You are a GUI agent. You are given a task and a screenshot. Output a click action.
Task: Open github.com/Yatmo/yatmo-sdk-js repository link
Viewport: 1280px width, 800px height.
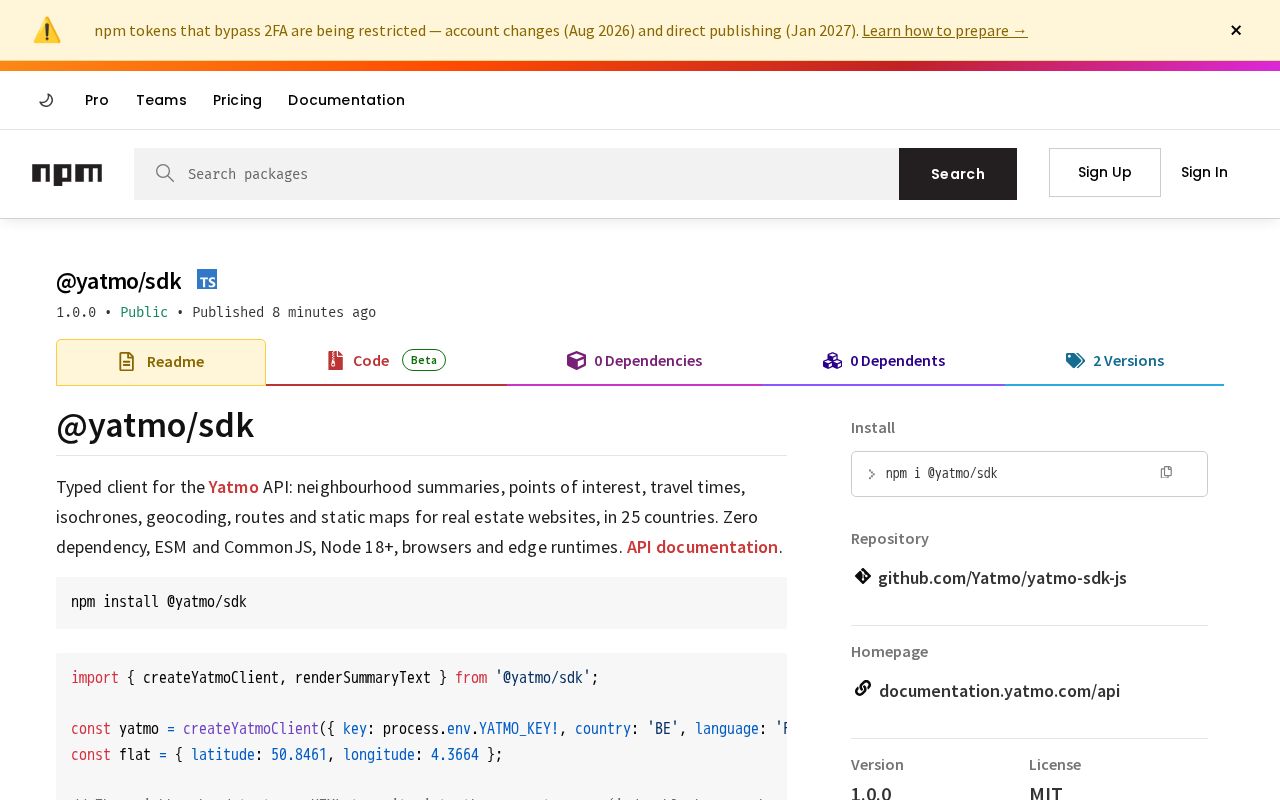coord(1002,578)
